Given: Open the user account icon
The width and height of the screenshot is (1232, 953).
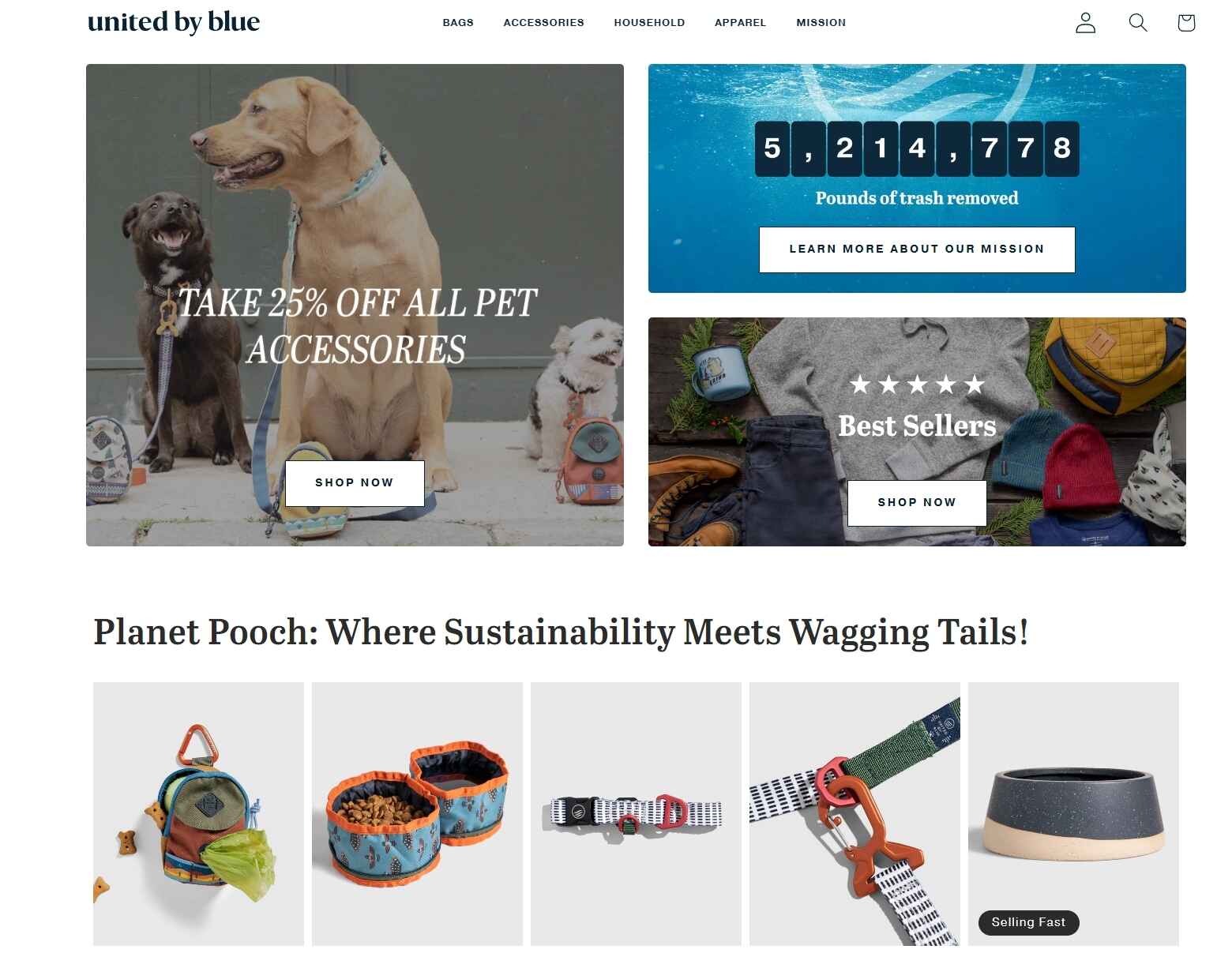Looking at the screenshot, I should pos(1086,23).
